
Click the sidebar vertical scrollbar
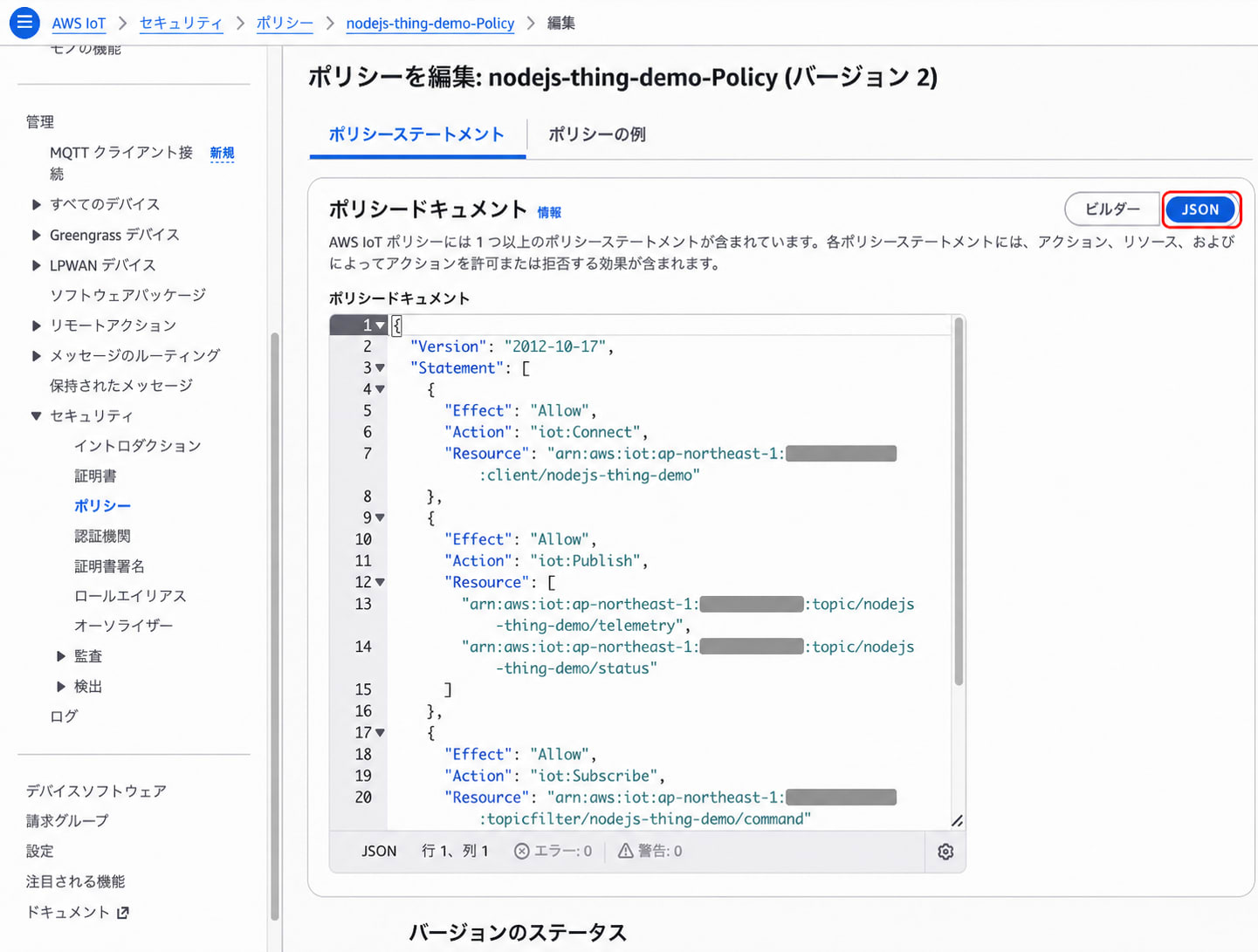[274, 626]
